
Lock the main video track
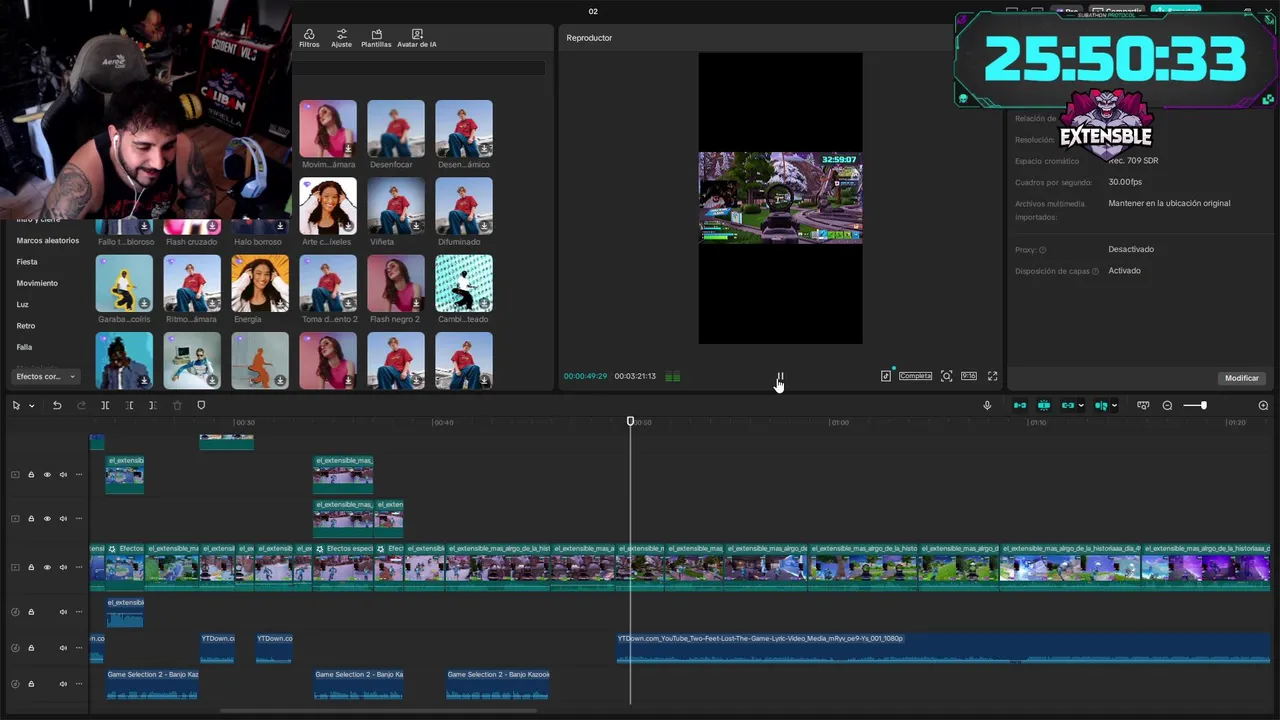click(31, 567)
